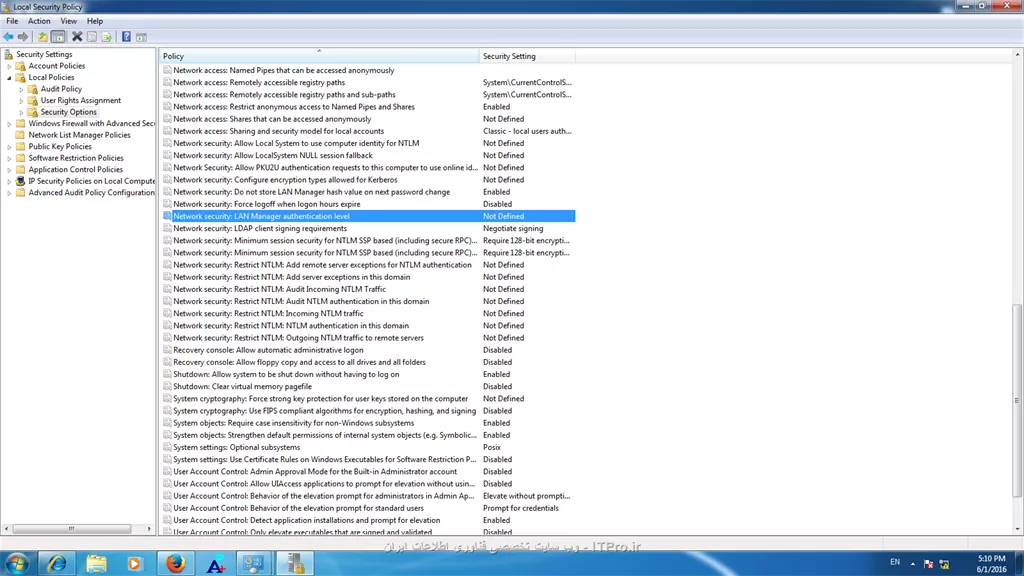Show hidden tray icons arrow
The width and height of the screenshot is (1024, 576).
click(913, 564)
